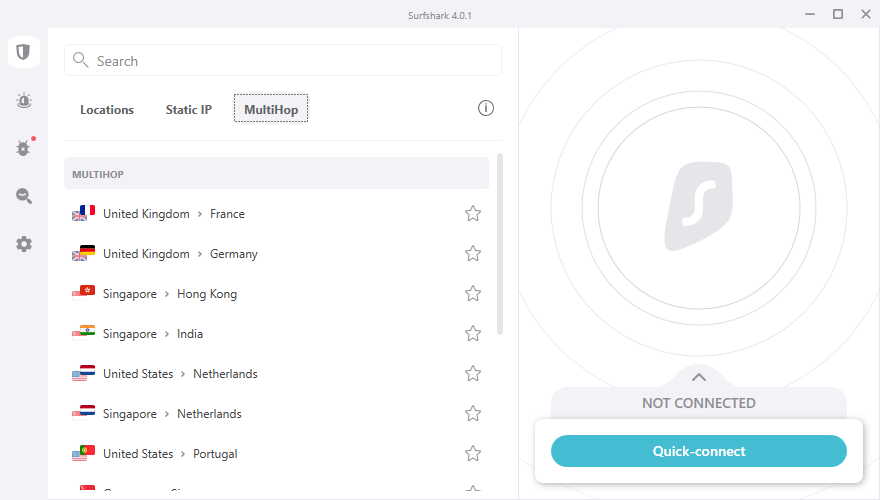Select the MultiHop tab
Viewport: 880px width, 500px height.
click(x=271, y=110)
